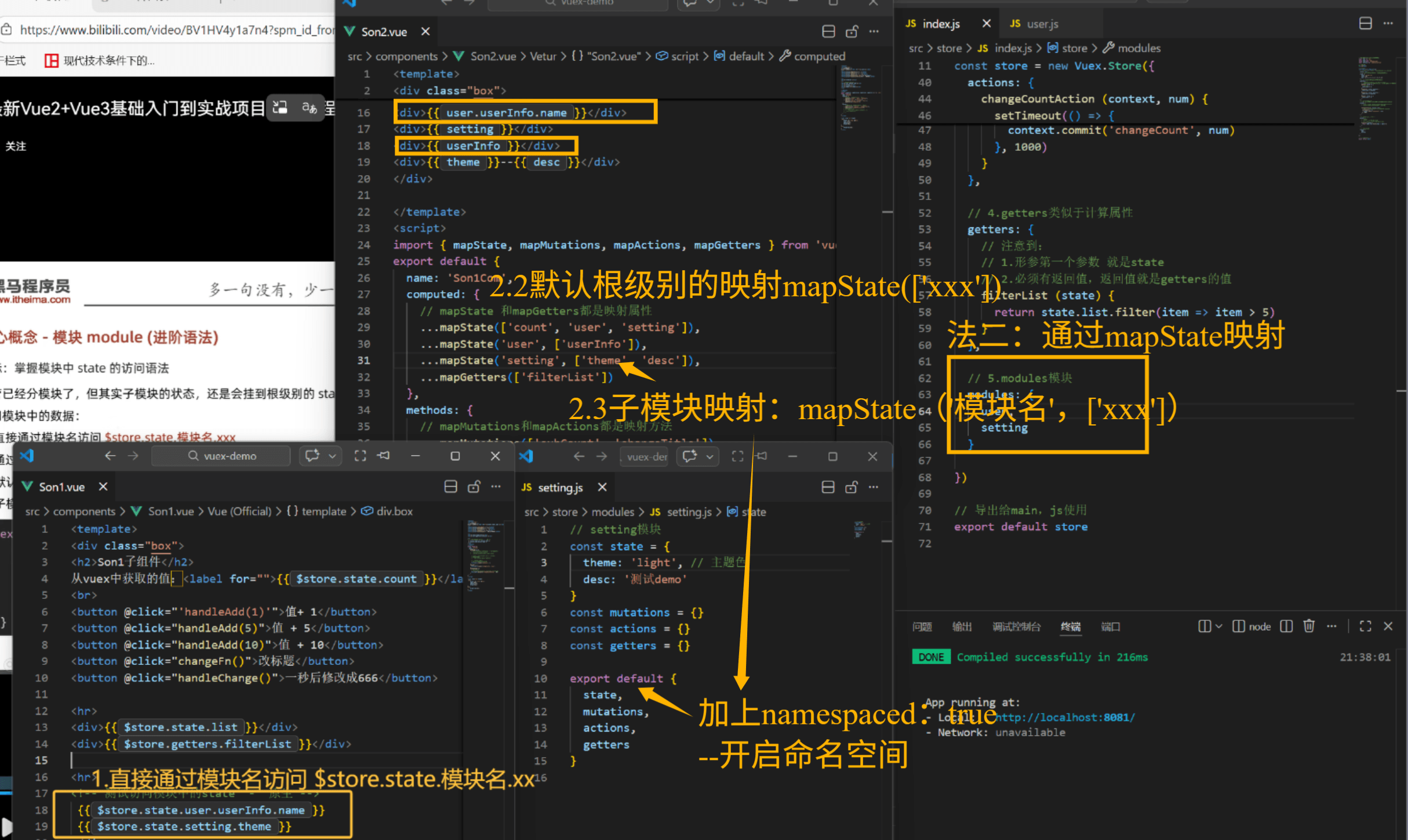Go back in the Son1.vue window
This screenshot has width=1408, height=840.
coord(110,456)
